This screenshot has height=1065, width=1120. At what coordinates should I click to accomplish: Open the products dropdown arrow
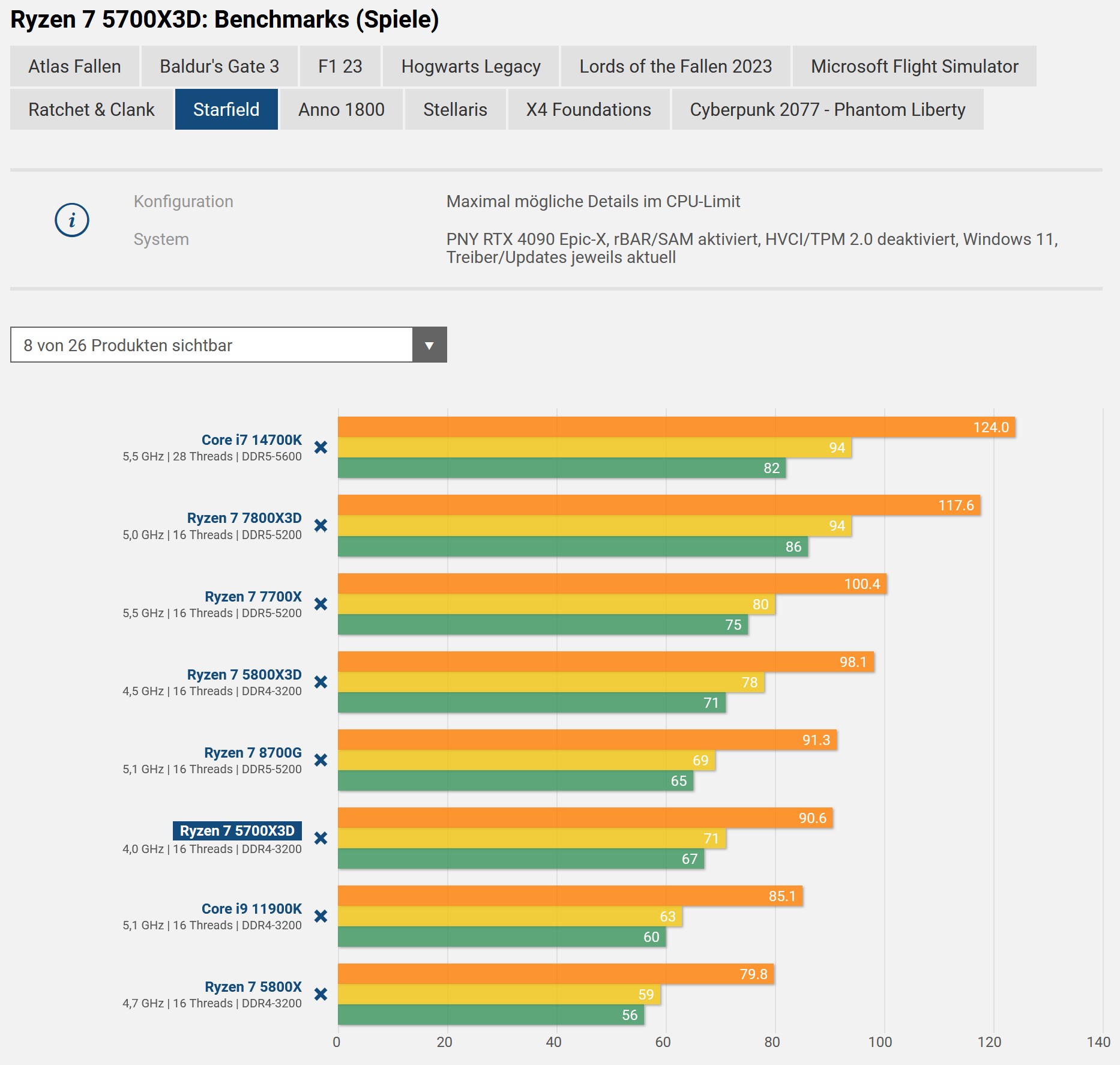(x=429, y=345)
